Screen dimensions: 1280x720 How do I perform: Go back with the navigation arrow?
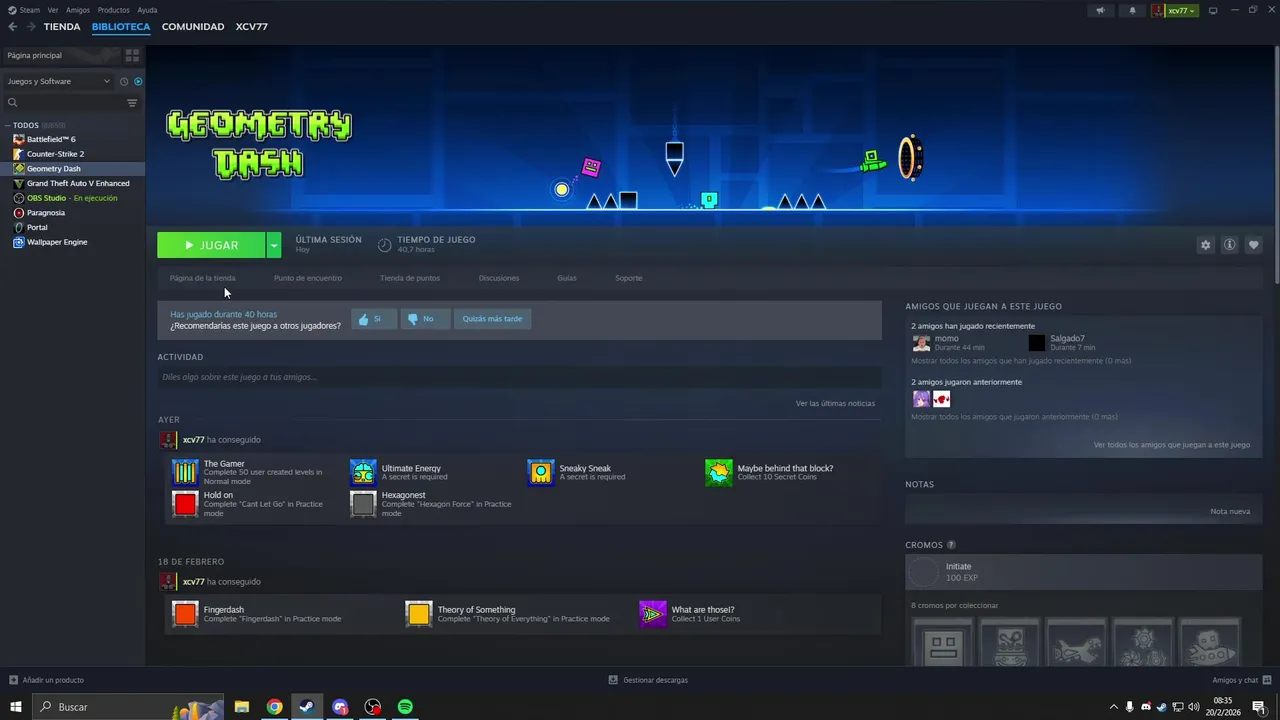pyautogui.click(x=13, y=27)
